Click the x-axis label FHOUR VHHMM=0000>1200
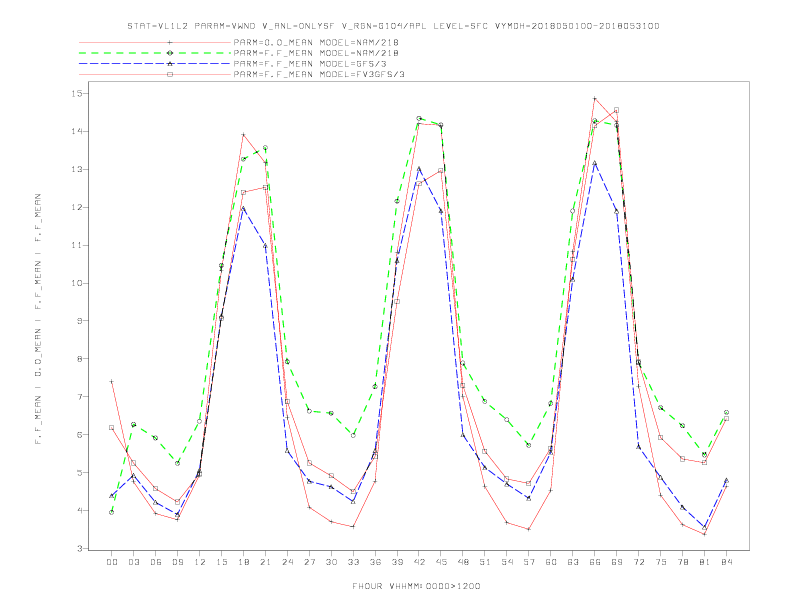Screen dimensions: 792x612 pos(416,586)
